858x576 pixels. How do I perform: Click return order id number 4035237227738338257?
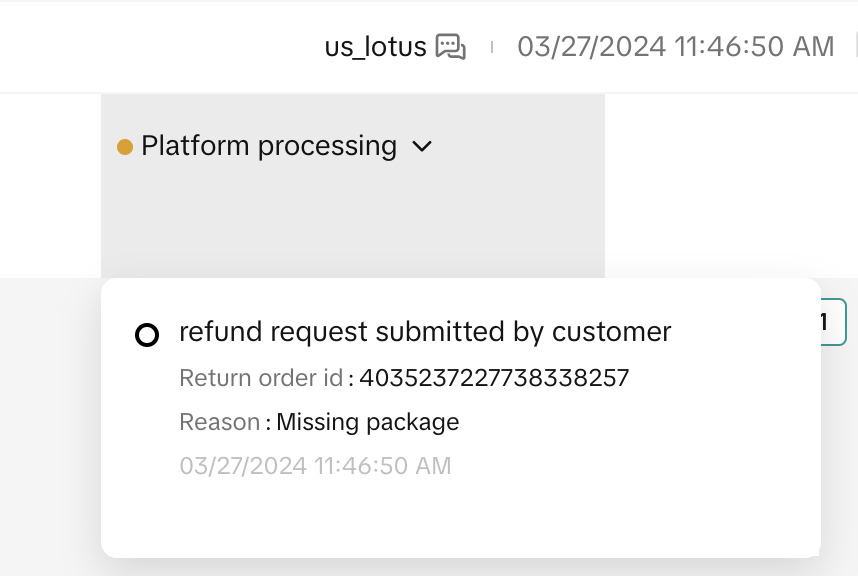coord(494,378)
